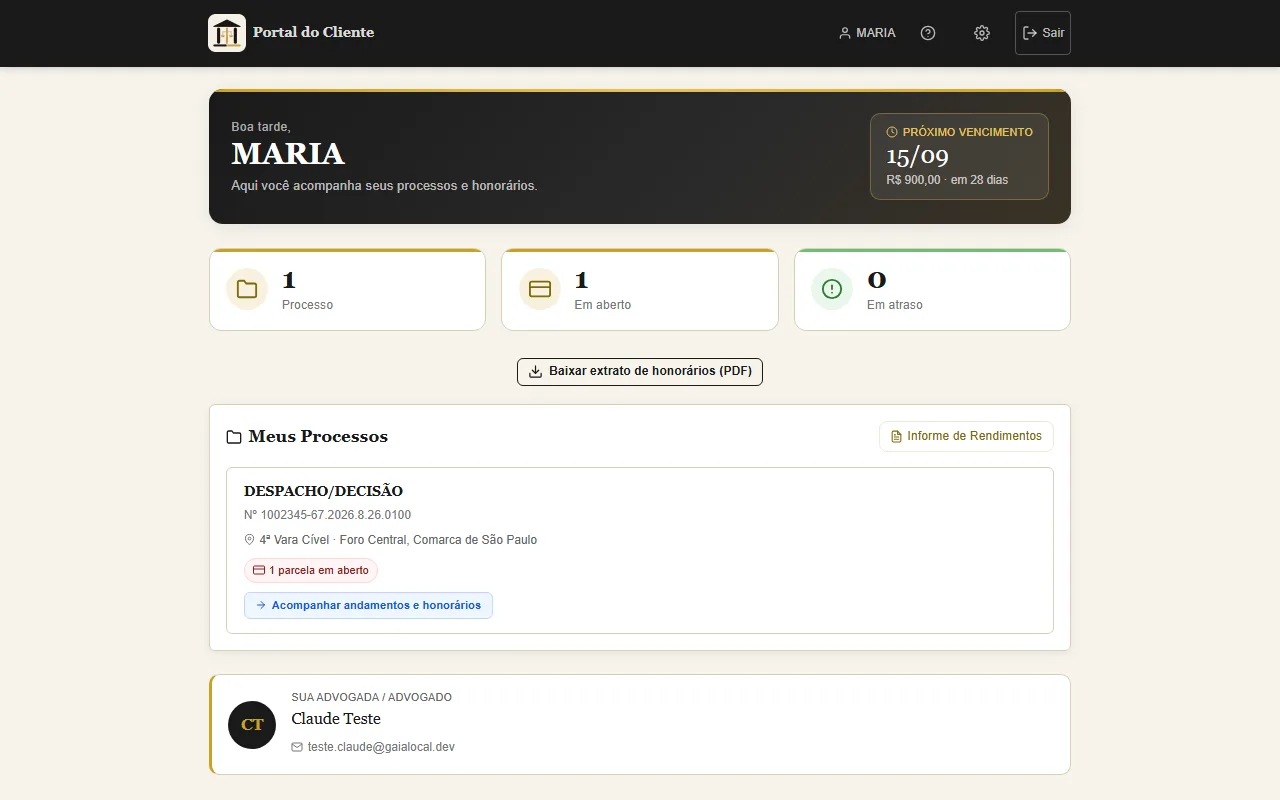Image resolution: width=1280 pixels, height=800 pixels.
Task: Click the clock icon beside Próximo Vencimento
Action: click(892, 132)
